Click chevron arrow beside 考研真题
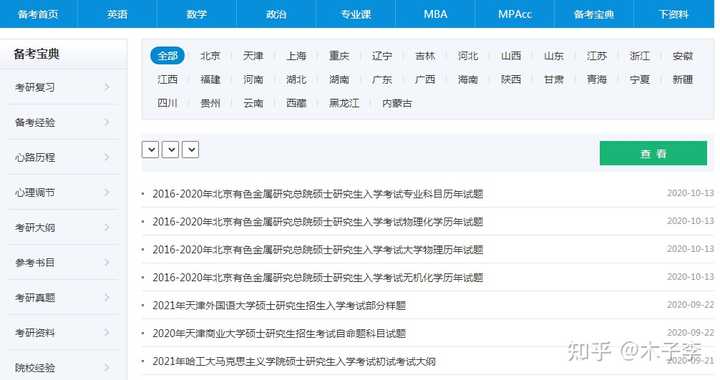The width and height of the screenshot is (720, 380). point(107,297)
